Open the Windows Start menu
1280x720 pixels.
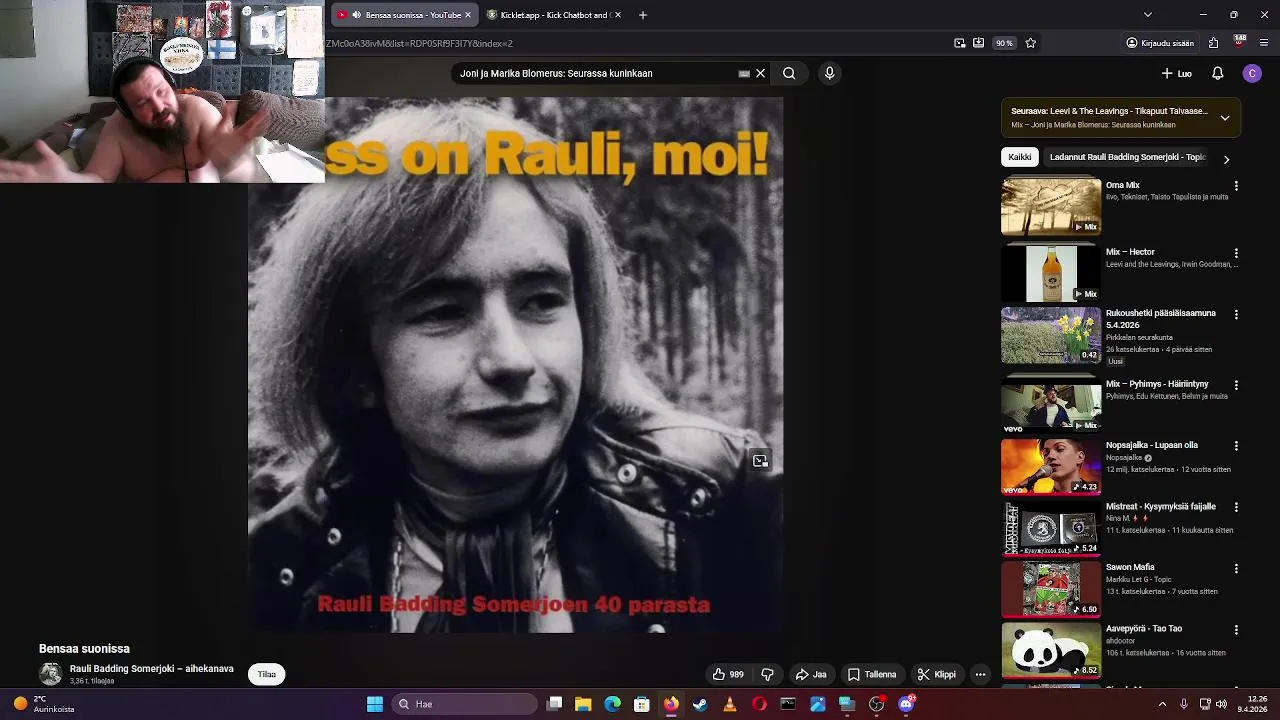pyautogui.click(x=375, y=704)
